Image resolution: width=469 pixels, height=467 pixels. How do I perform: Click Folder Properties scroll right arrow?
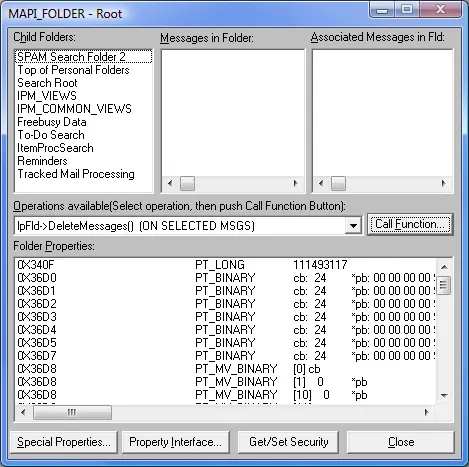(427, 413)
